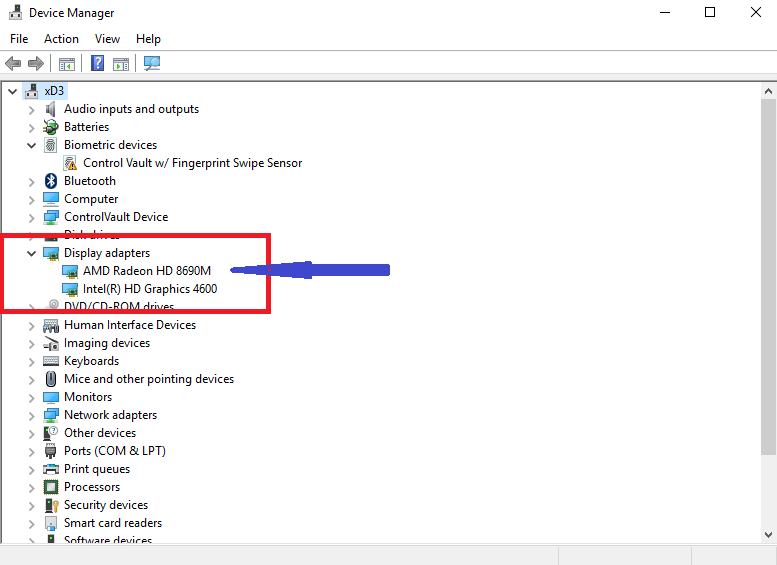777x565 pixels.
Task: Click the Show/Hide Action Pane toolbar icon
Action: click(121, 64)
